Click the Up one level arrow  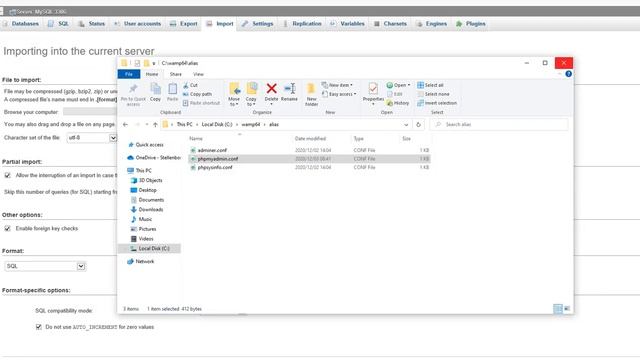click(155, 124)
